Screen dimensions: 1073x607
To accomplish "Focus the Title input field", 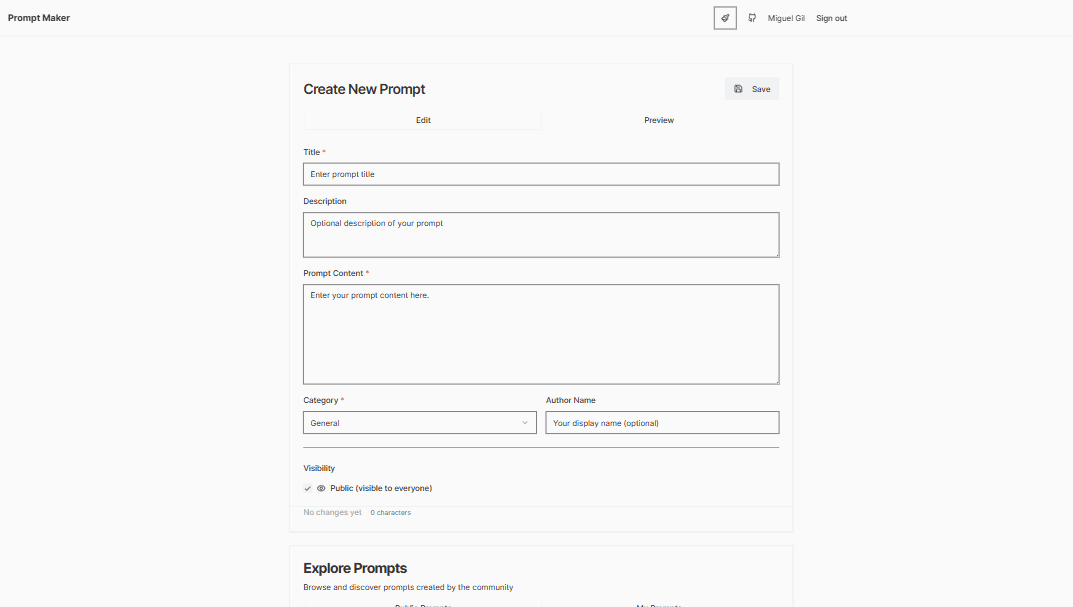I will (540, 174).
